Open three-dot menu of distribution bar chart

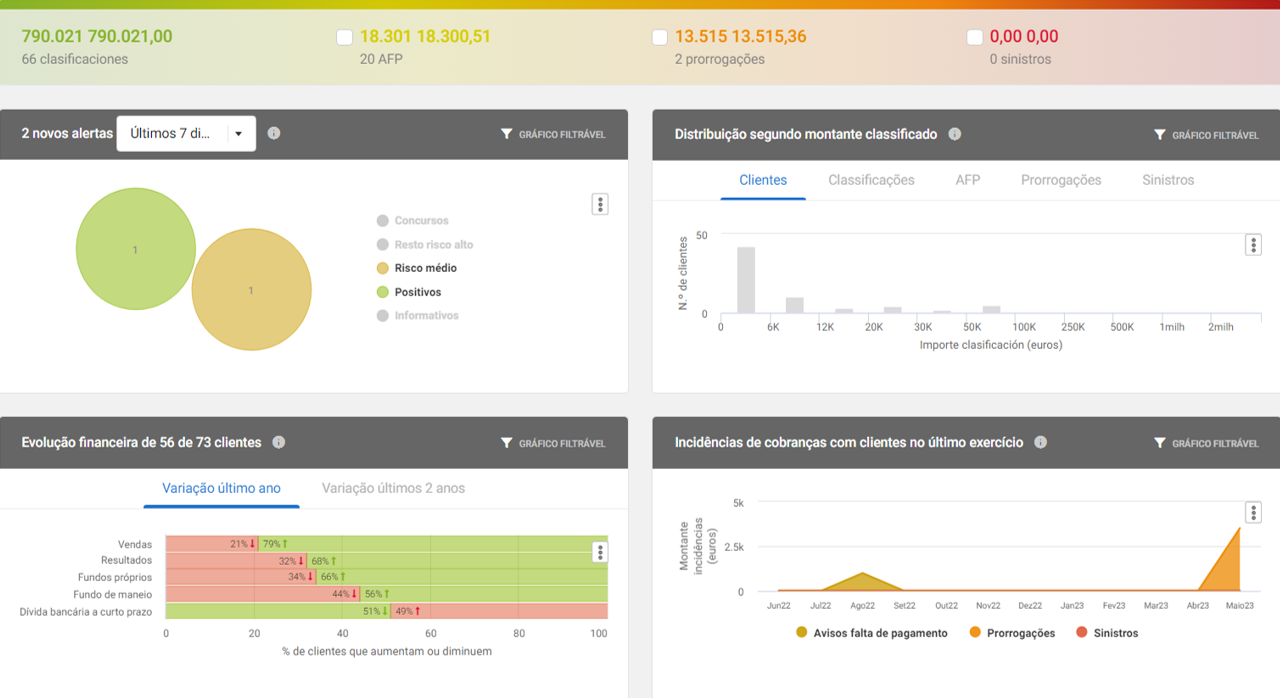[x=1253, y=245]
